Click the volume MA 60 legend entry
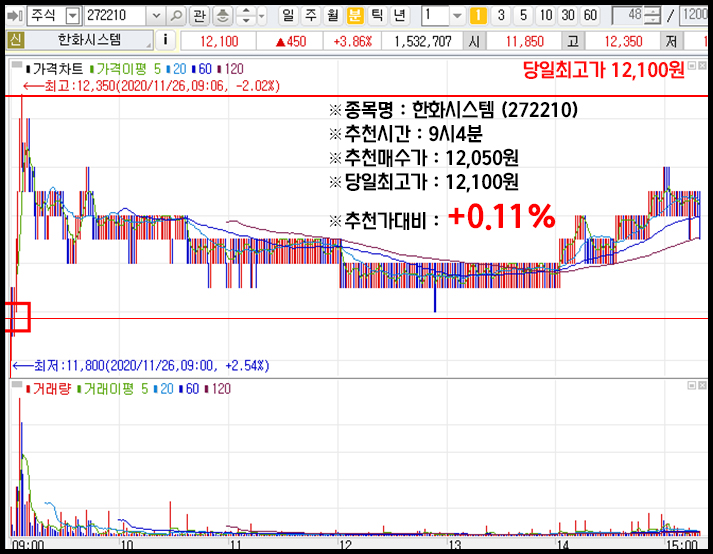This screenshot has height=554, width=713. tap(189, 389)
